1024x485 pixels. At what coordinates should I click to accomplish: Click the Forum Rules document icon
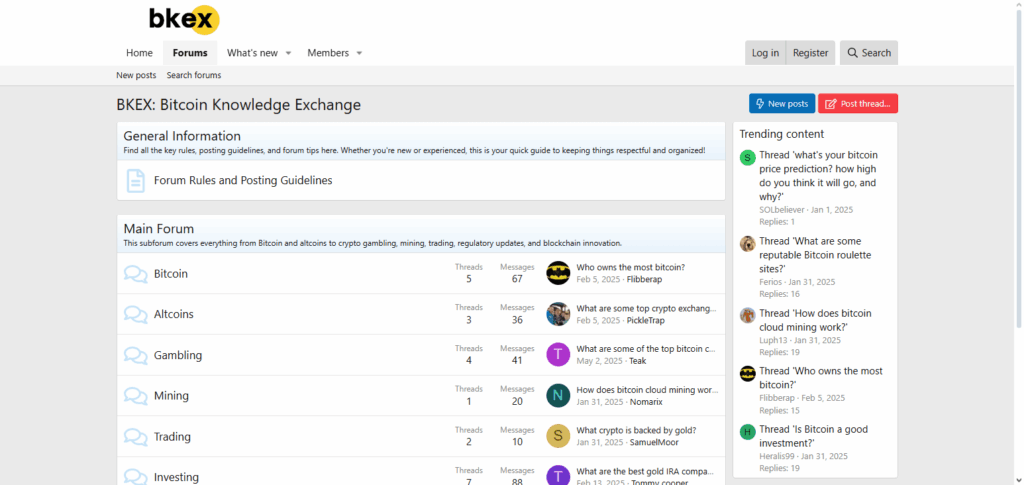tap(135, 181)
